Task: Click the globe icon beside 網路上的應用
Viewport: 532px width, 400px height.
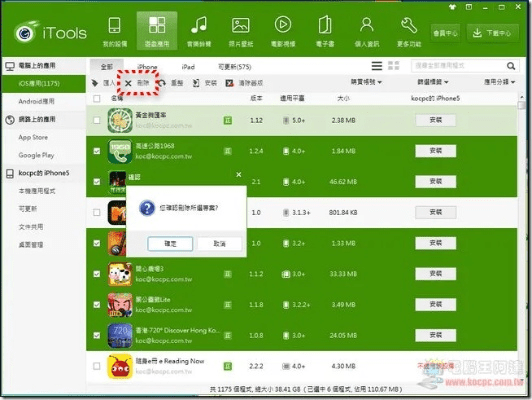Action: point(10,119)
